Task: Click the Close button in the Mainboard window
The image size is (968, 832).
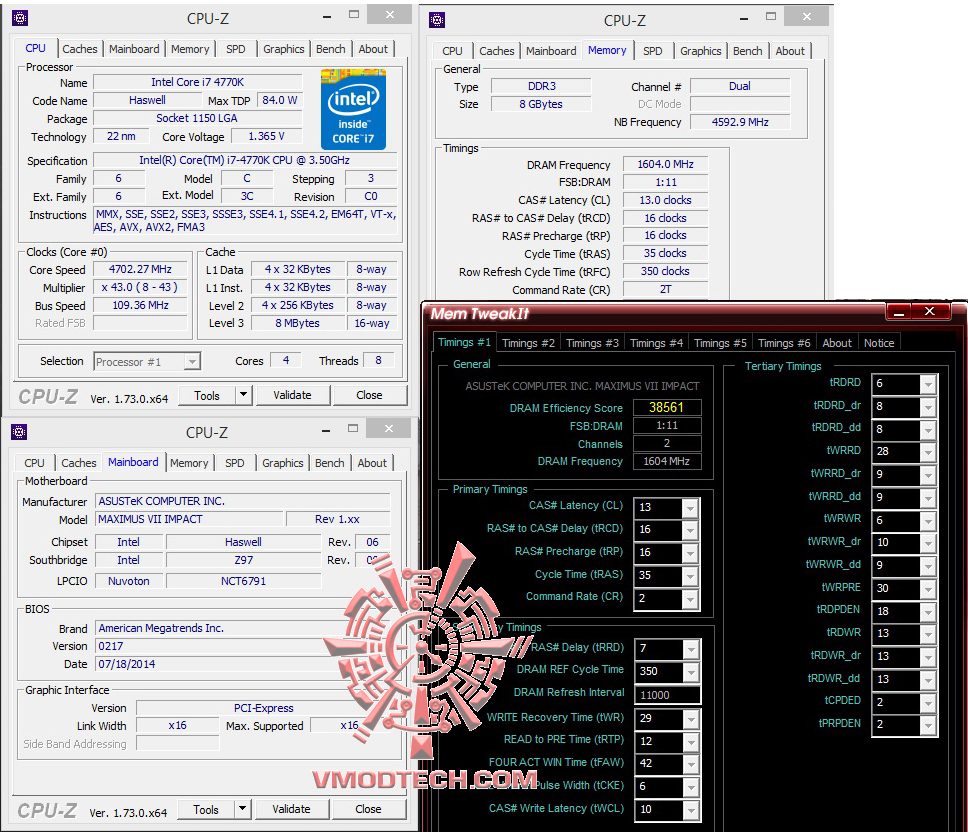Action: point(368,809)
